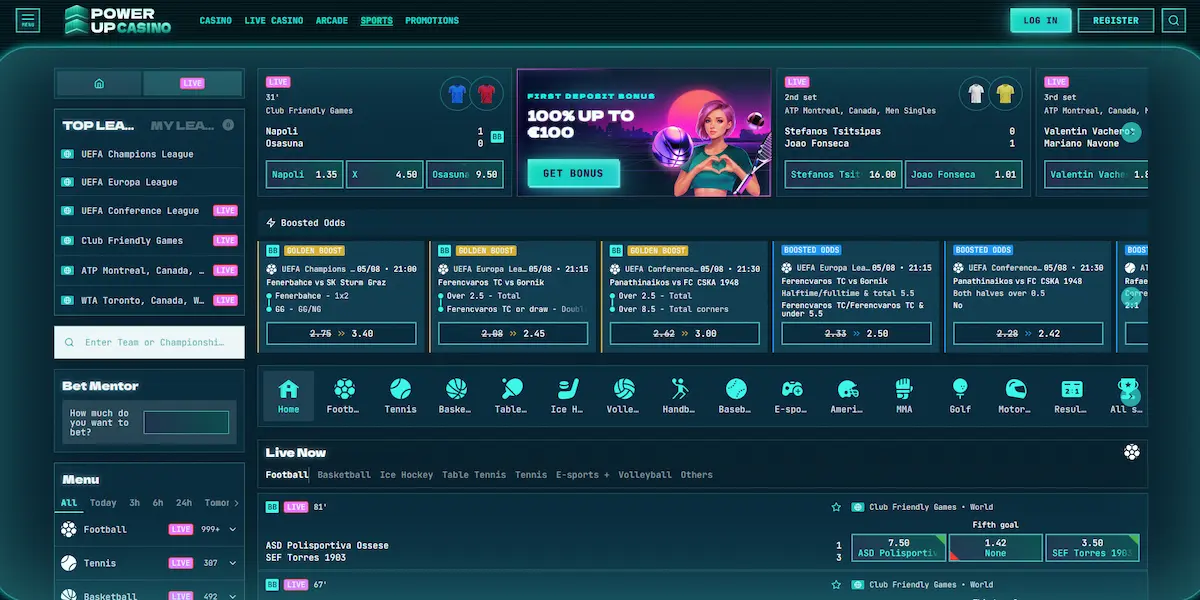1200x600 pixels.
Task: Click the football icon in Live Now header
Action: coord(1131,452)
